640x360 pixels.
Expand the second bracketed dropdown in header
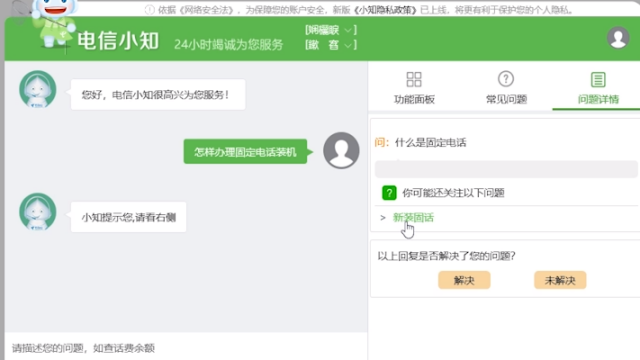(x=331, y=44)
